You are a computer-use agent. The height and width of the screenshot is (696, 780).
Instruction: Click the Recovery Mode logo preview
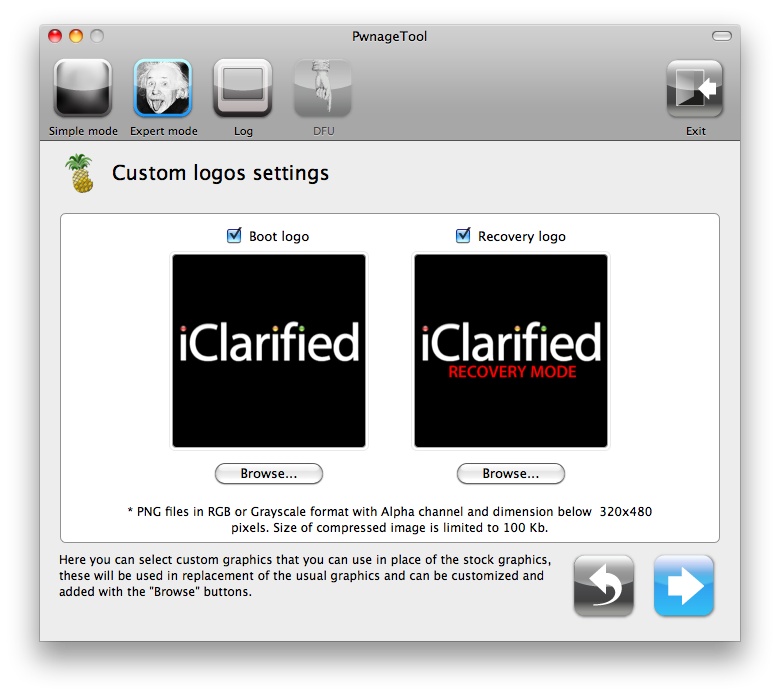click(511, 351)
